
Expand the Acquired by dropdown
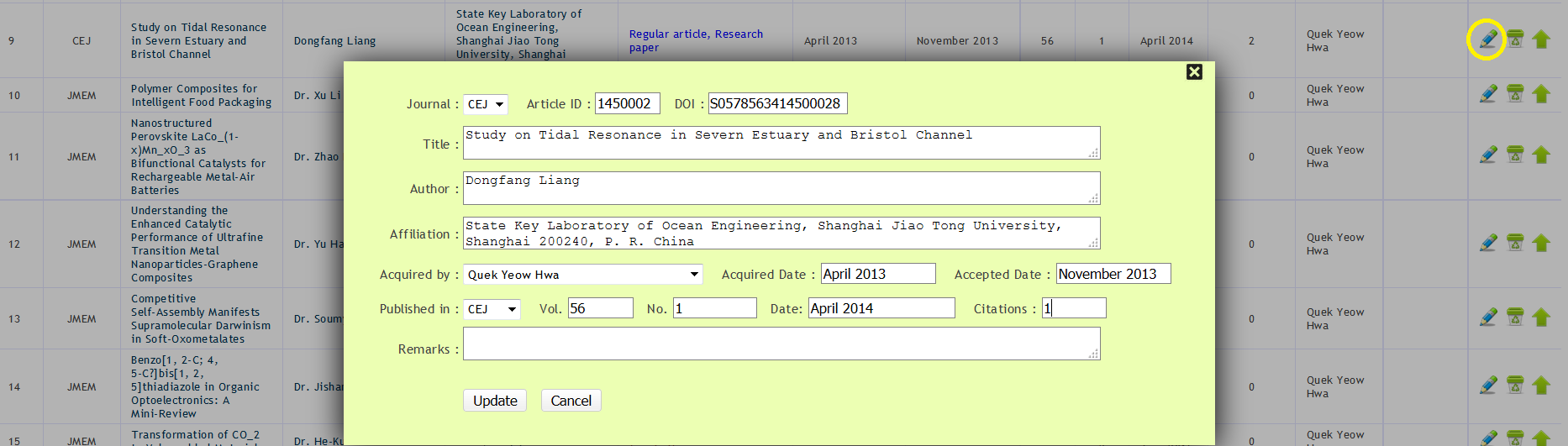pyautogui.click(x=582, y=275)
